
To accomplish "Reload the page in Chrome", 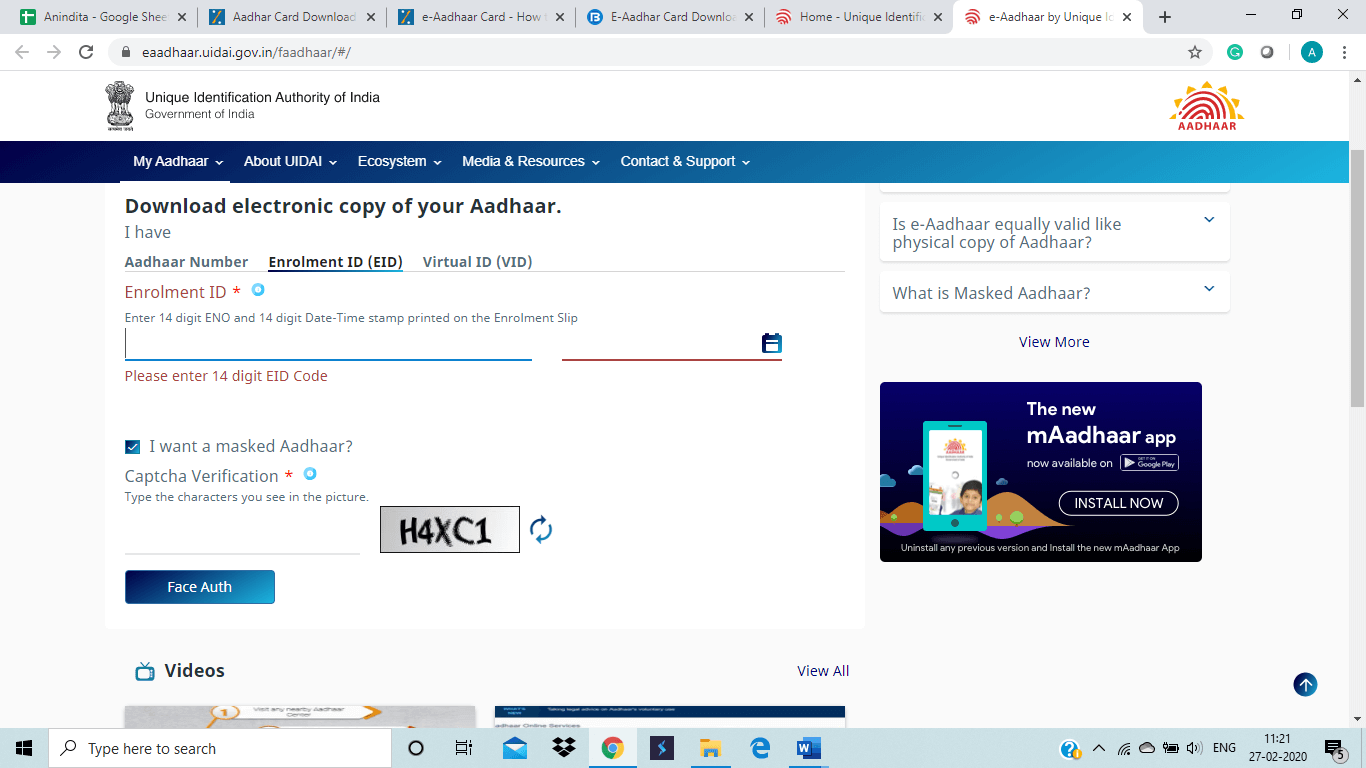I will click(x=86, y=52).
